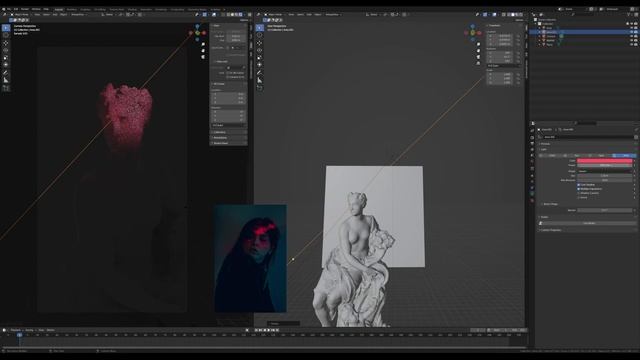
Task: Select the Rotate tool in Camera Perspective viewport
Action: (x=6, y=50)
